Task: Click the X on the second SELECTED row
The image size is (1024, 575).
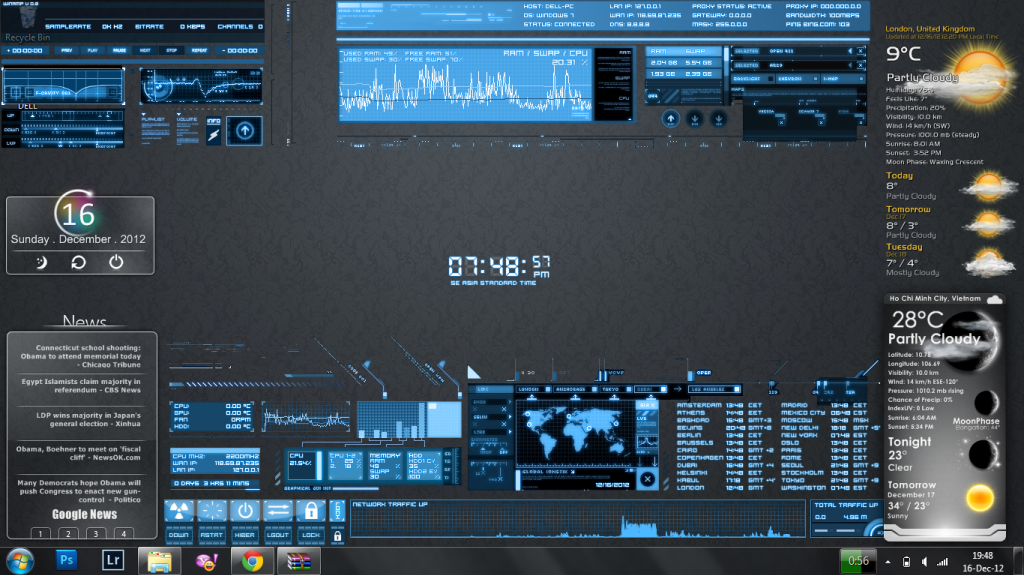Action: (861, 65)
